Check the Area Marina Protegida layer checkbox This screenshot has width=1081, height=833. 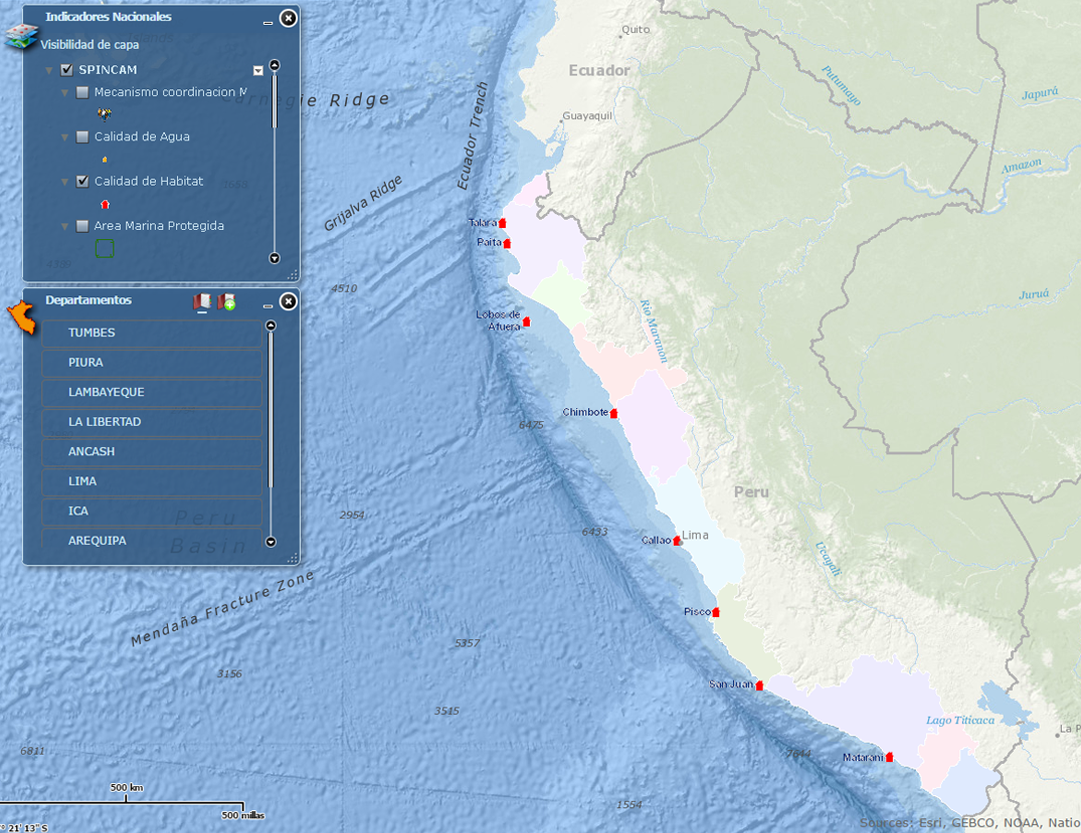click(x=82, y=226)
